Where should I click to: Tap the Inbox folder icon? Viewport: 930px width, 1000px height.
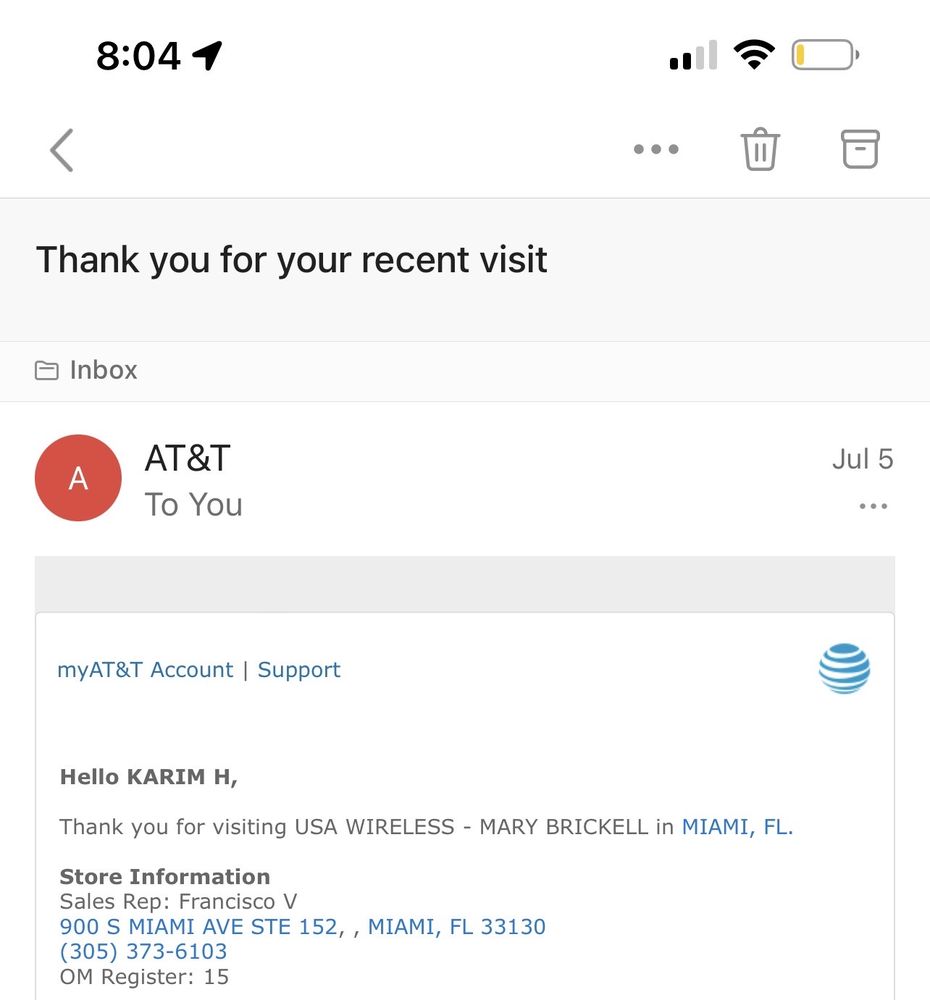pyautogui.click(x=47, y=370)
